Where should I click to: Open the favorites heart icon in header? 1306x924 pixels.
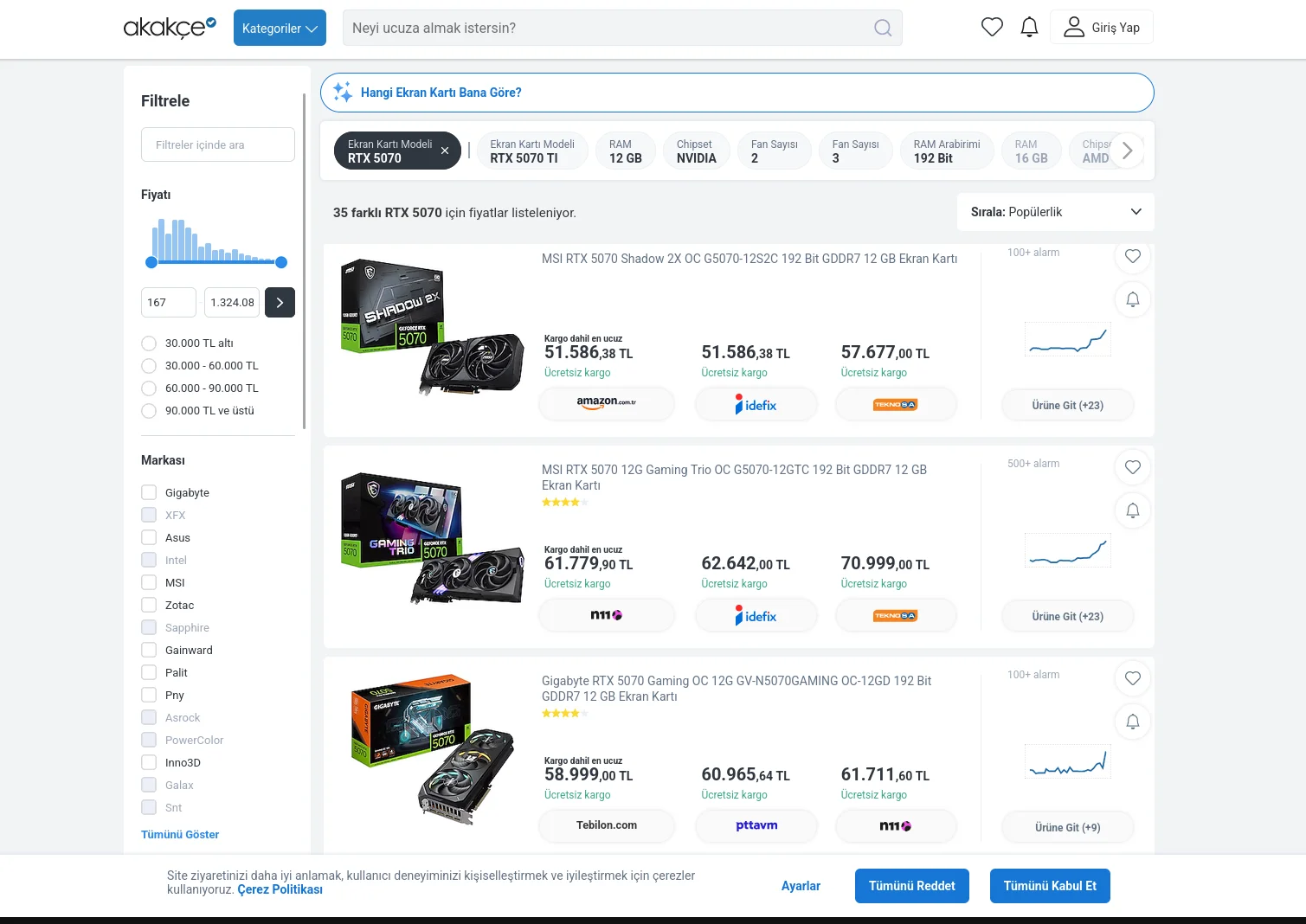(992, 28)
